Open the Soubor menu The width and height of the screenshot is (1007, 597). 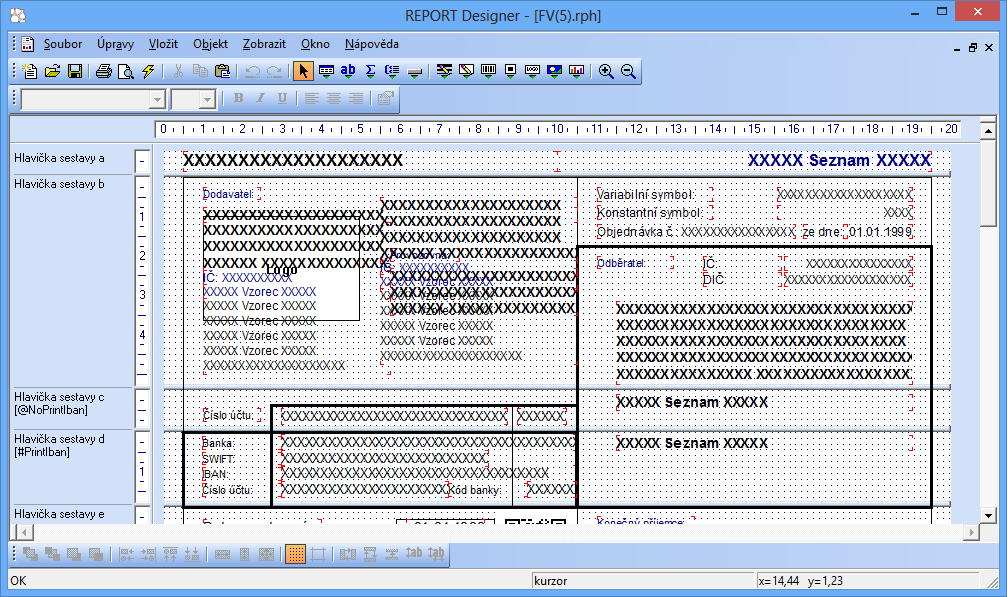click(62, 44)
